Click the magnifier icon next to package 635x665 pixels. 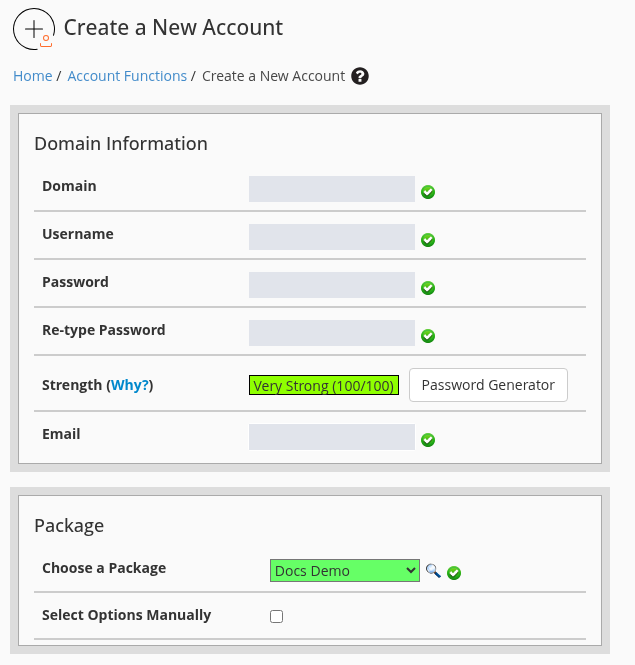[433, 571]
